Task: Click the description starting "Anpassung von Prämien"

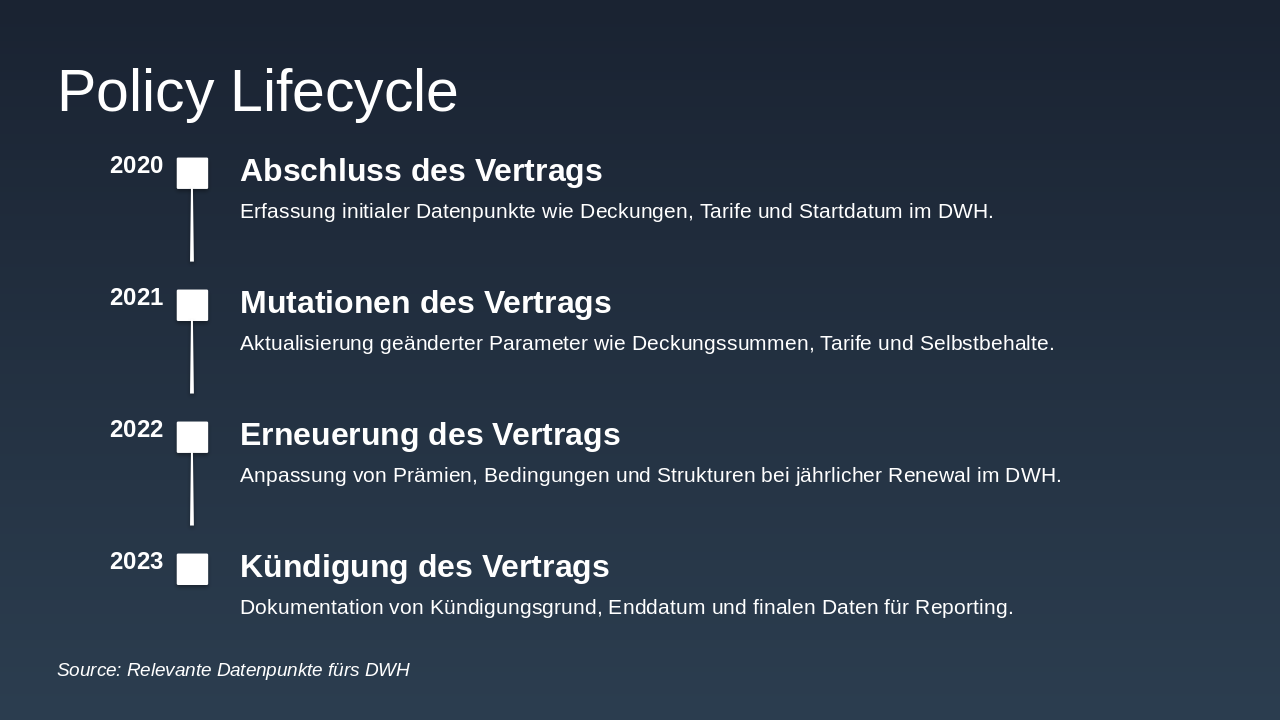Action: 650,475
